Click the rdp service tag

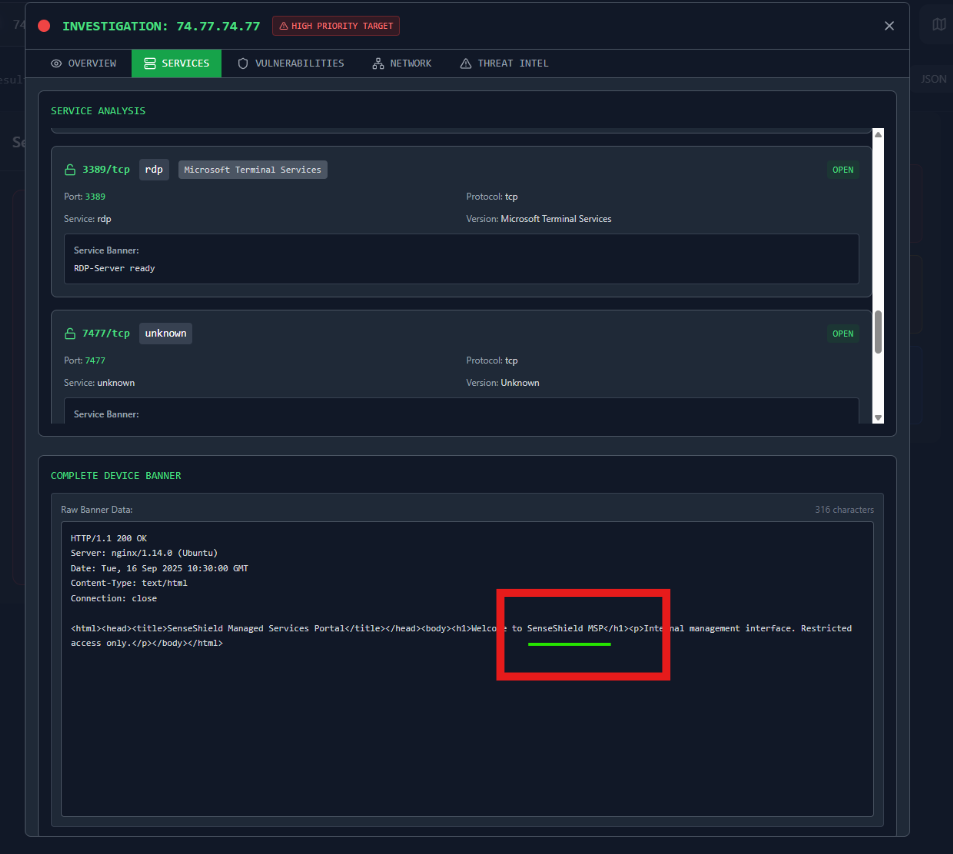pos(154,170)
